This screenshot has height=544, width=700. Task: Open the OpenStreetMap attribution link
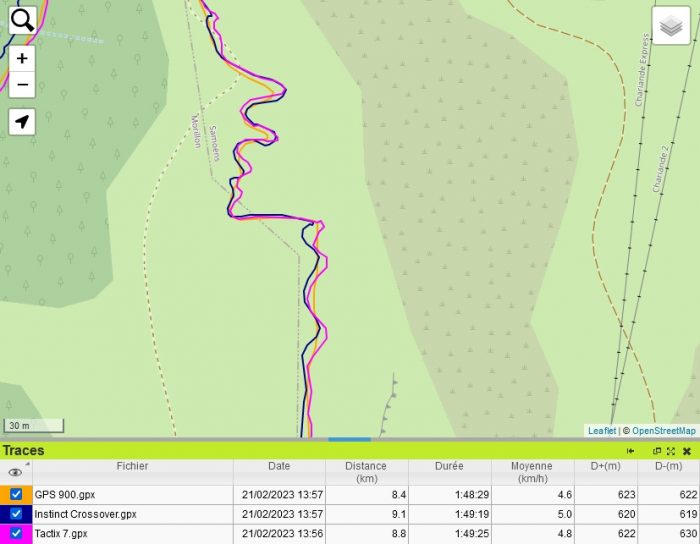pos(663,431)
